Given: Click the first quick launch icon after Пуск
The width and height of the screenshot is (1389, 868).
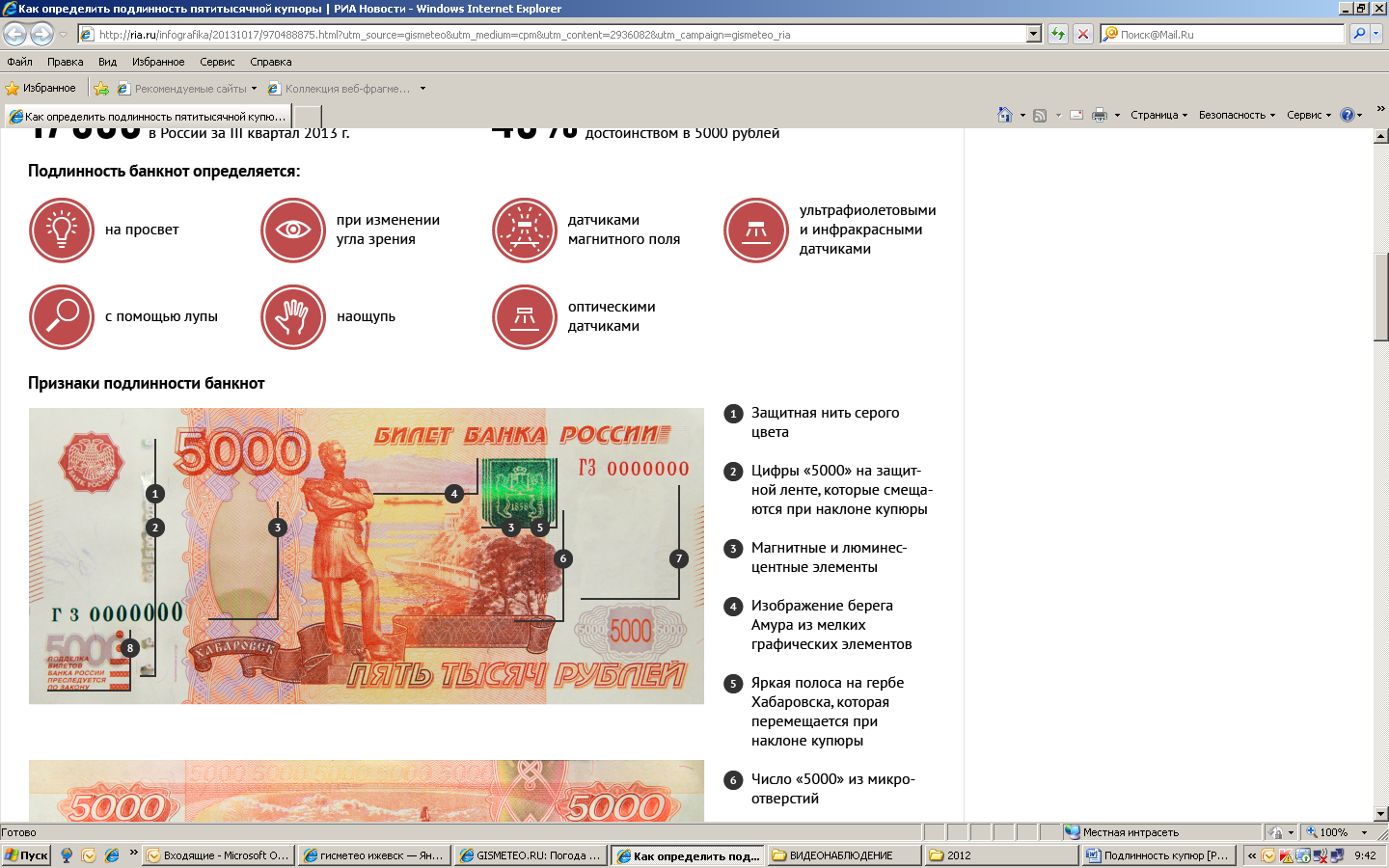Looking at the screenshot, I should click(67, 855).
